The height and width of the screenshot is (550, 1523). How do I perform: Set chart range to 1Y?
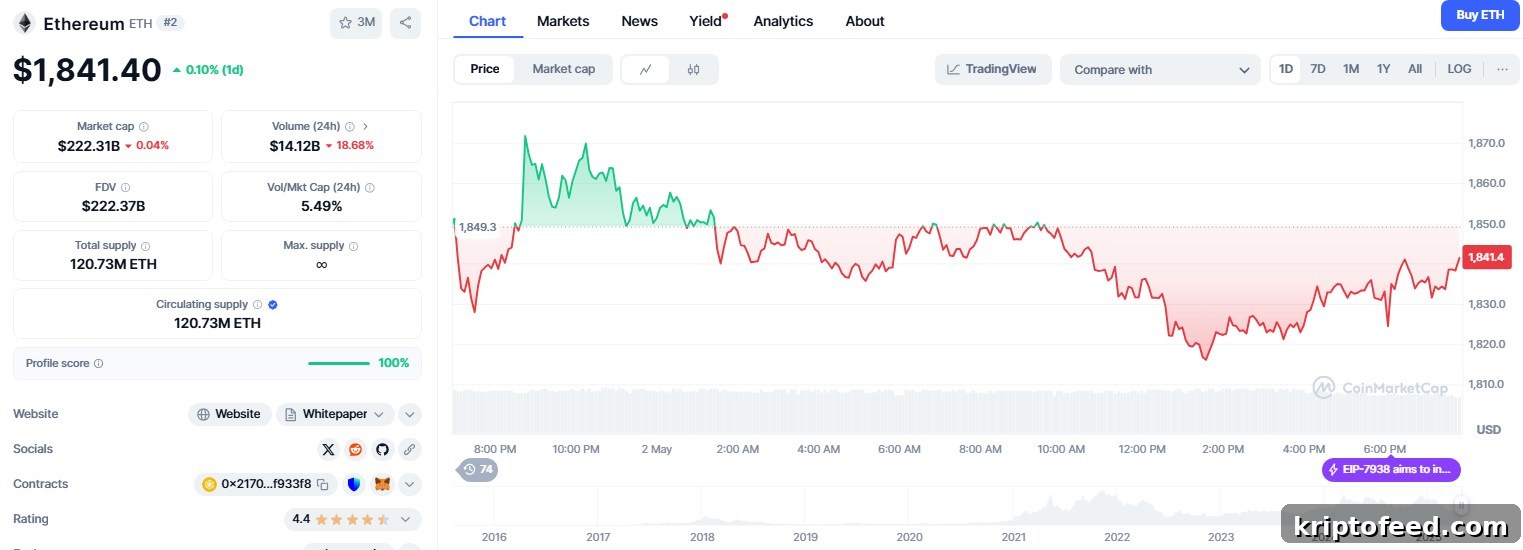click(1383, 69)
